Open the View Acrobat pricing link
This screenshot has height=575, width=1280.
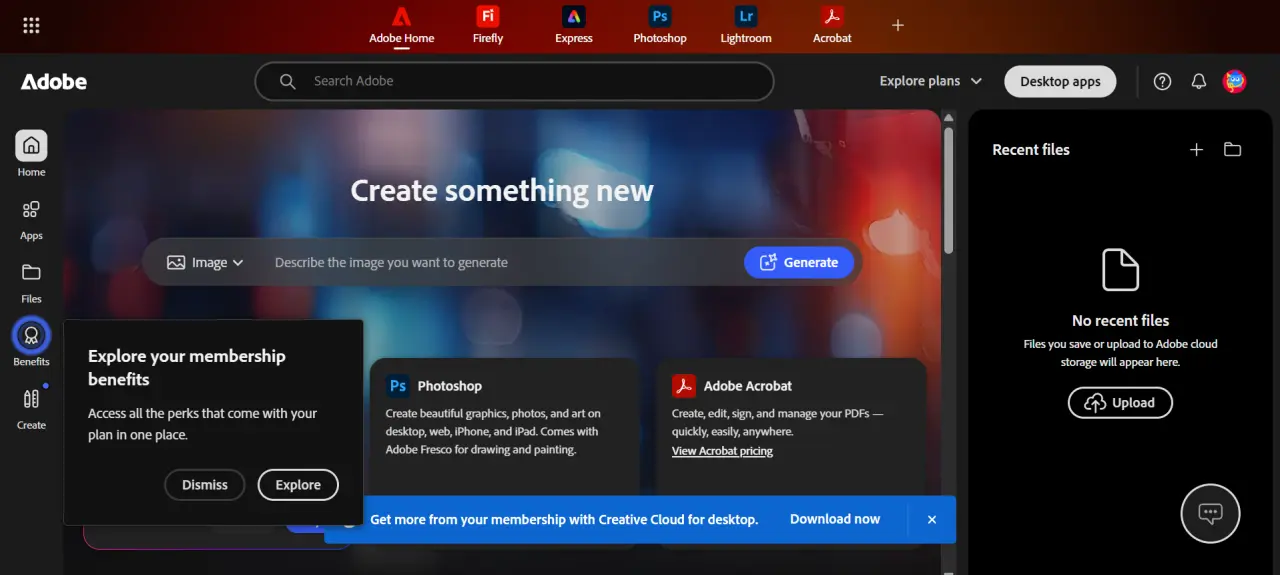click(x=722, y=451)
